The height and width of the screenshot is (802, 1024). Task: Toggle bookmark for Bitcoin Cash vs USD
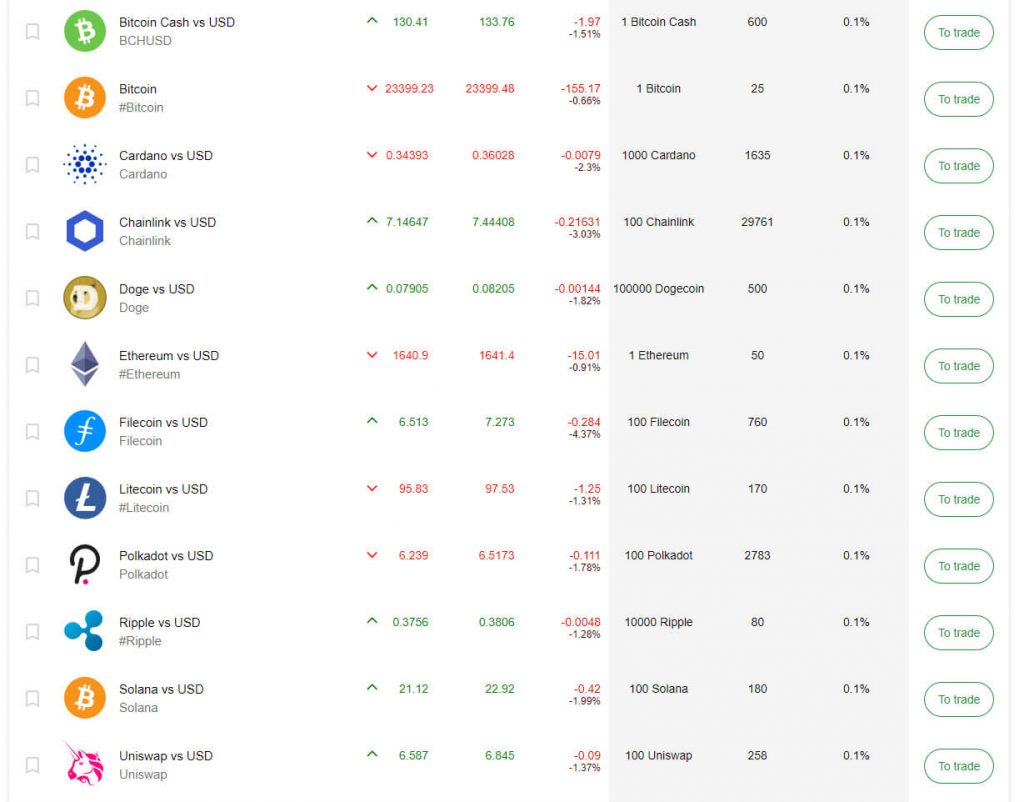click(32, 32)
